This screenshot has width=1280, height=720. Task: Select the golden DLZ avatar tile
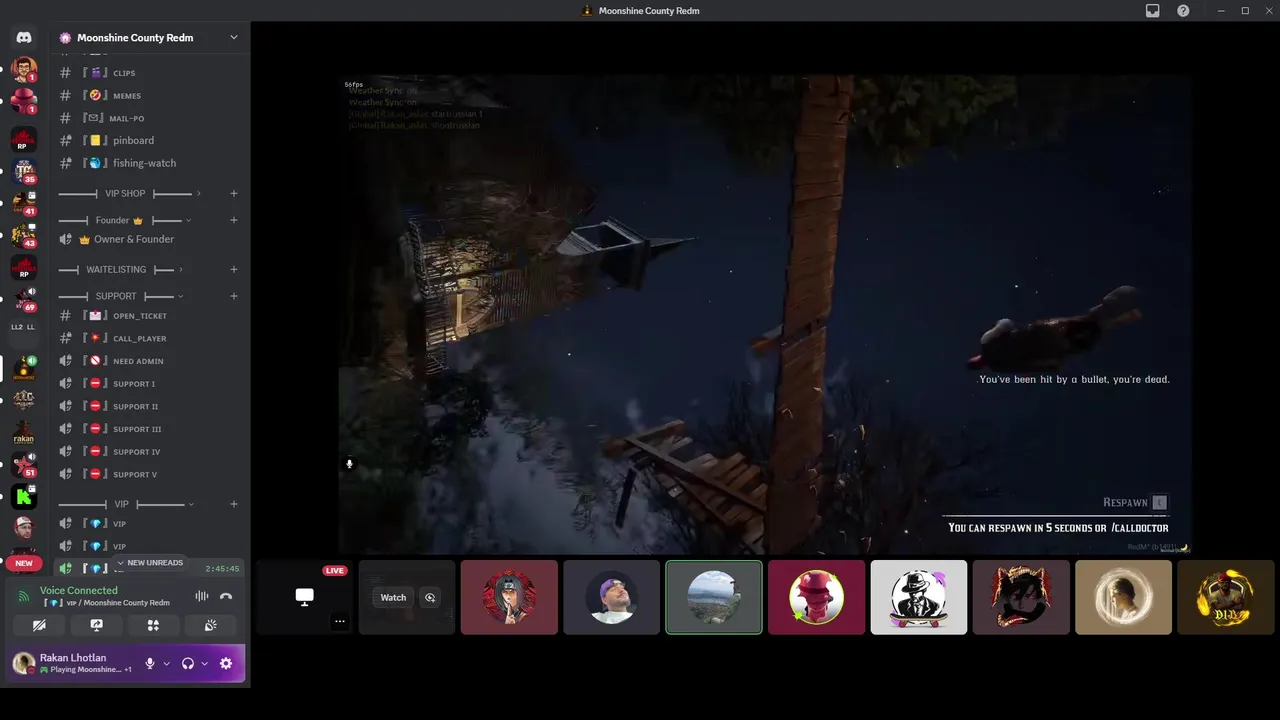1226,597
